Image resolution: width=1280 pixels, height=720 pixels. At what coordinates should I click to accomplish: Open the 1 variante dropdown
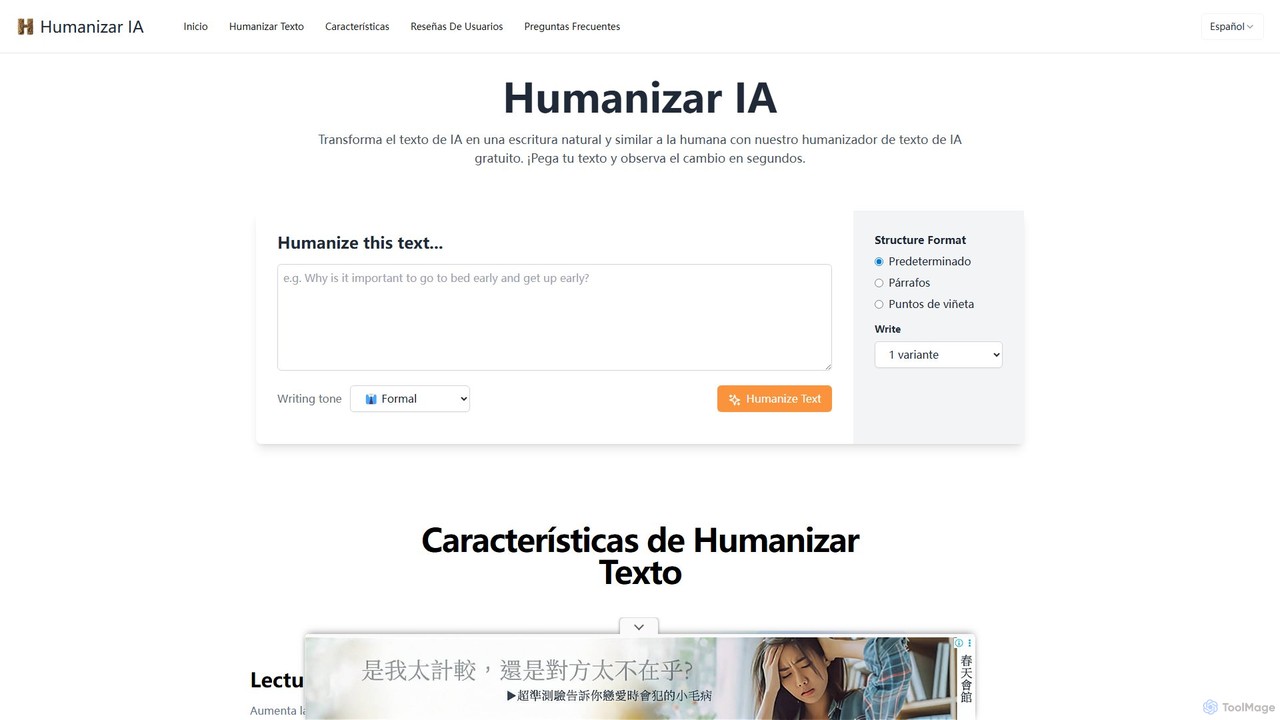pyautogui.click(x=938, y=355)
